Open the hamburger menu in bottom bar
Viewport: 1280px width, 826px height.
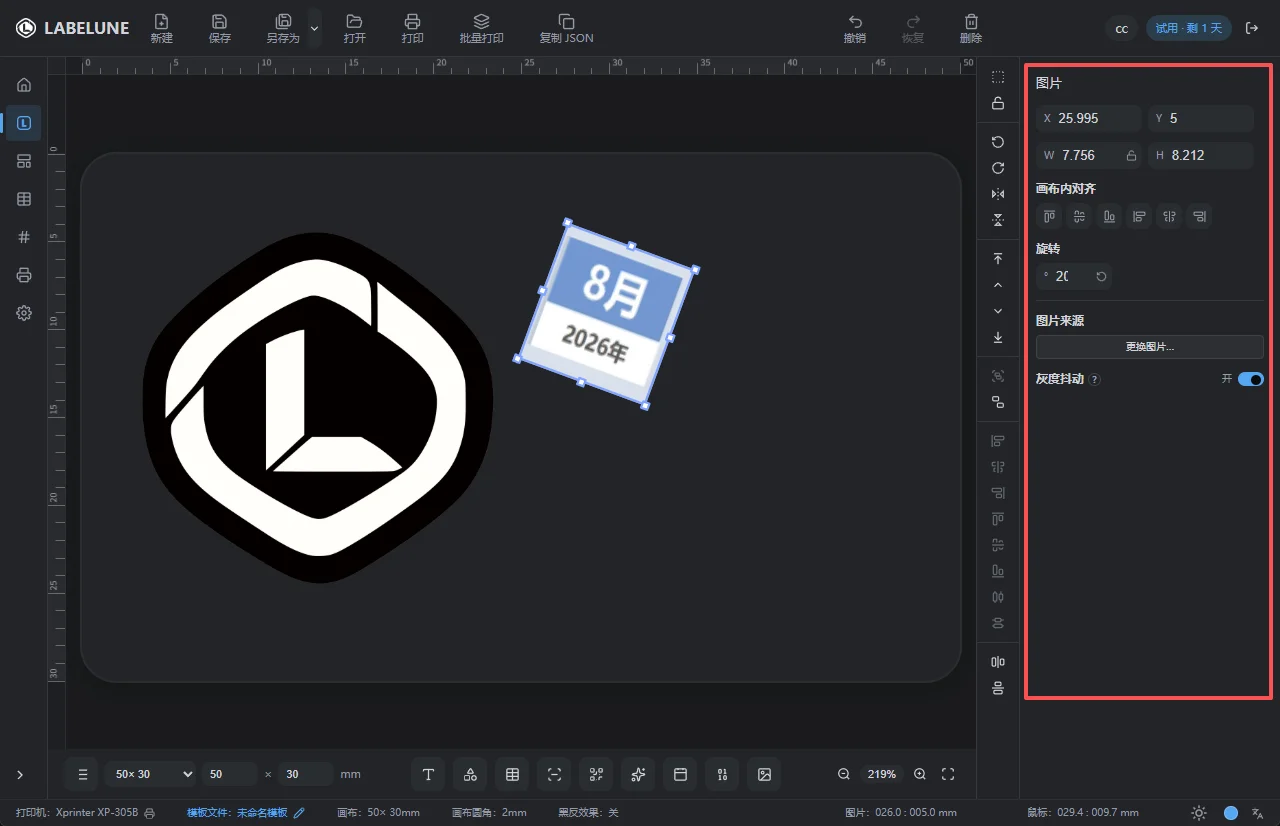[x=83, y=774]
